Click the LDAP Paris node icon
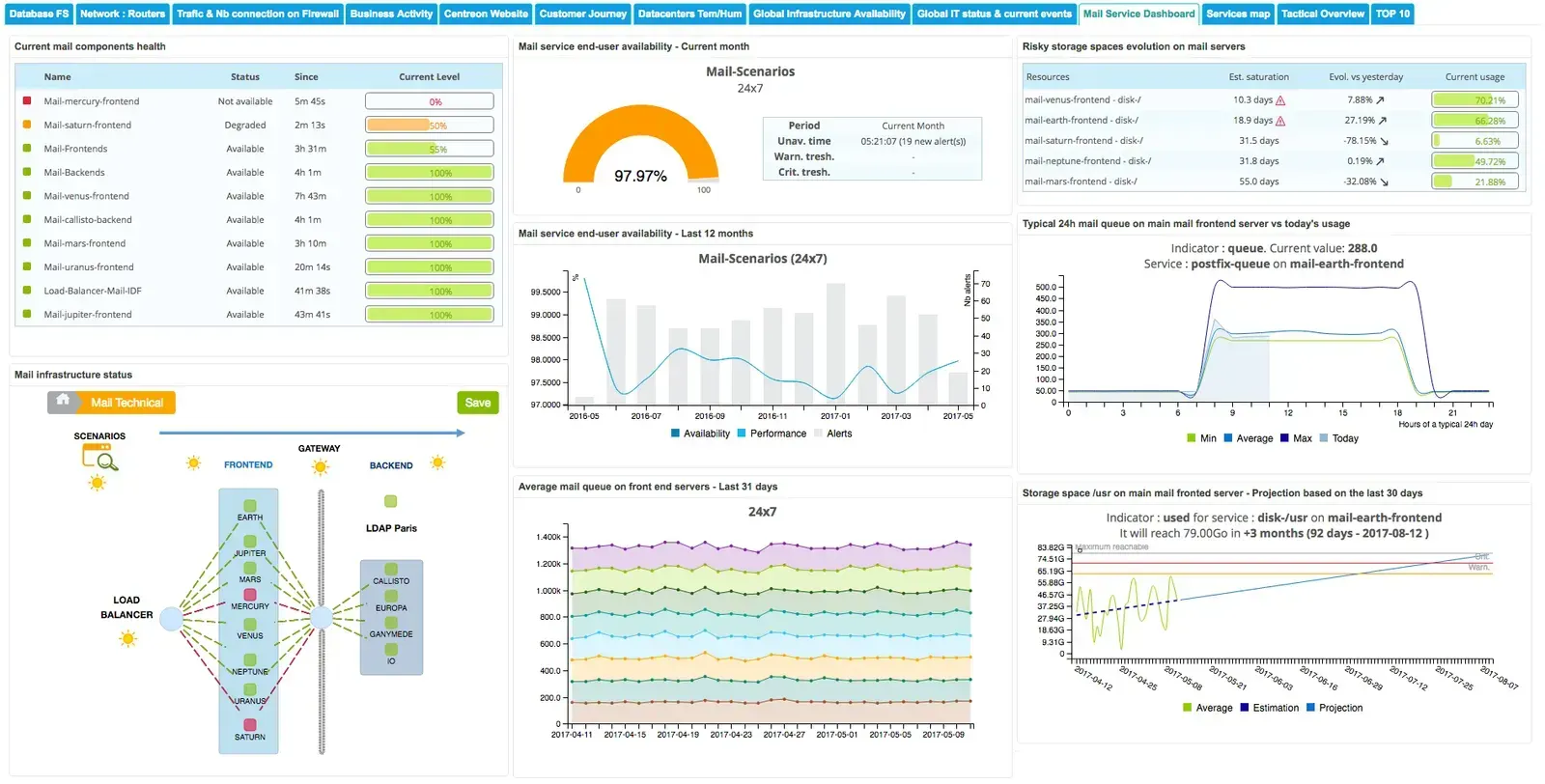Screen dimensions: 1545x784 pos(390,501)
